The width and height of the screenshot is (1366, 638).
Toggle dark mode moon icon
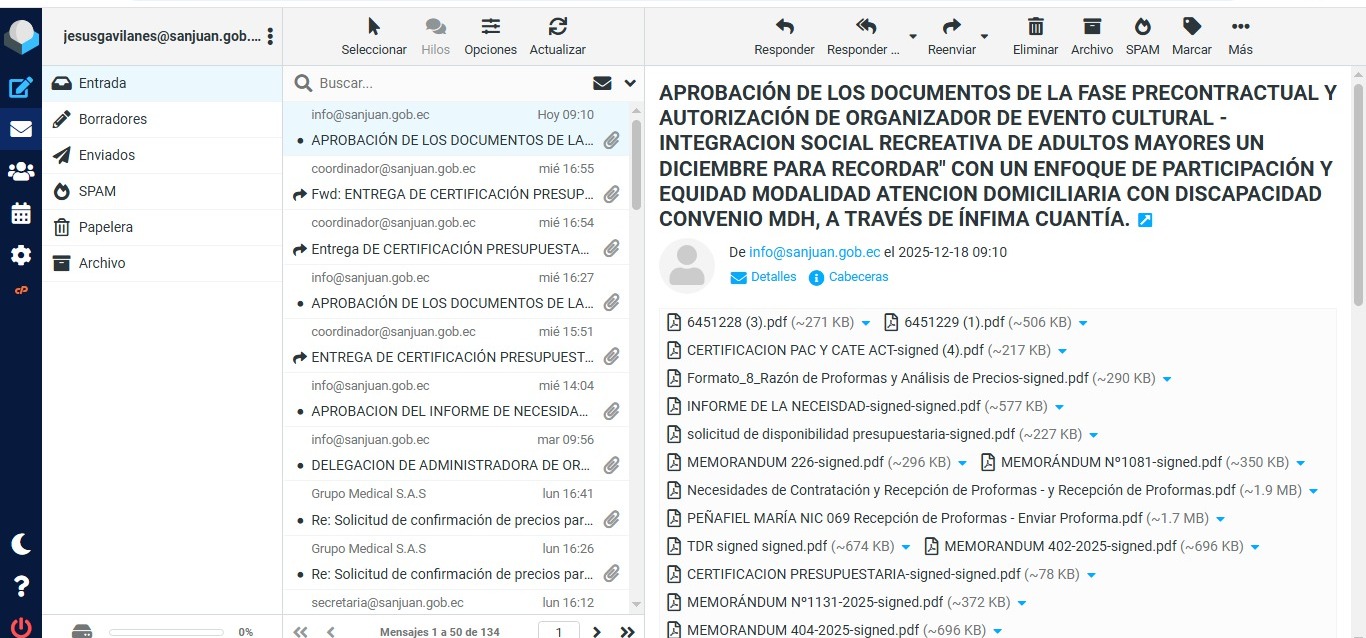(20, 544)
